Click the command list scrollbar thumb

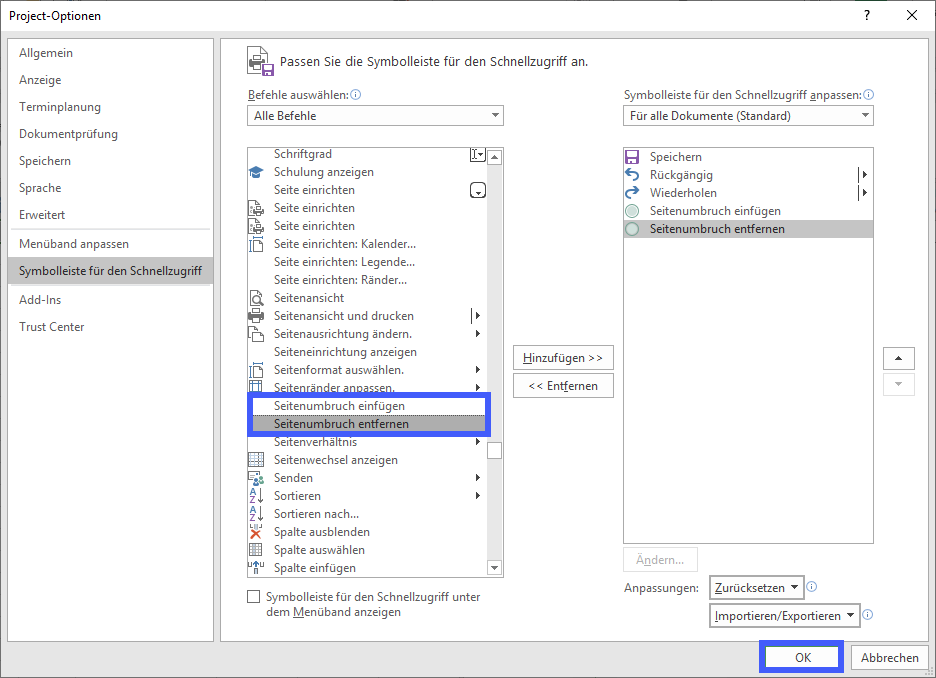(x=494, y=450)
